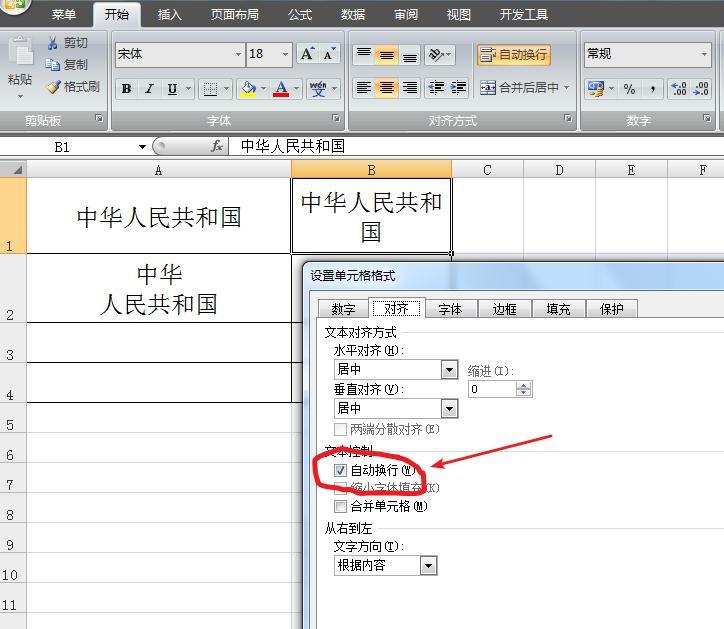Click the formula bar text 中华人民共和国

[293, 146]
